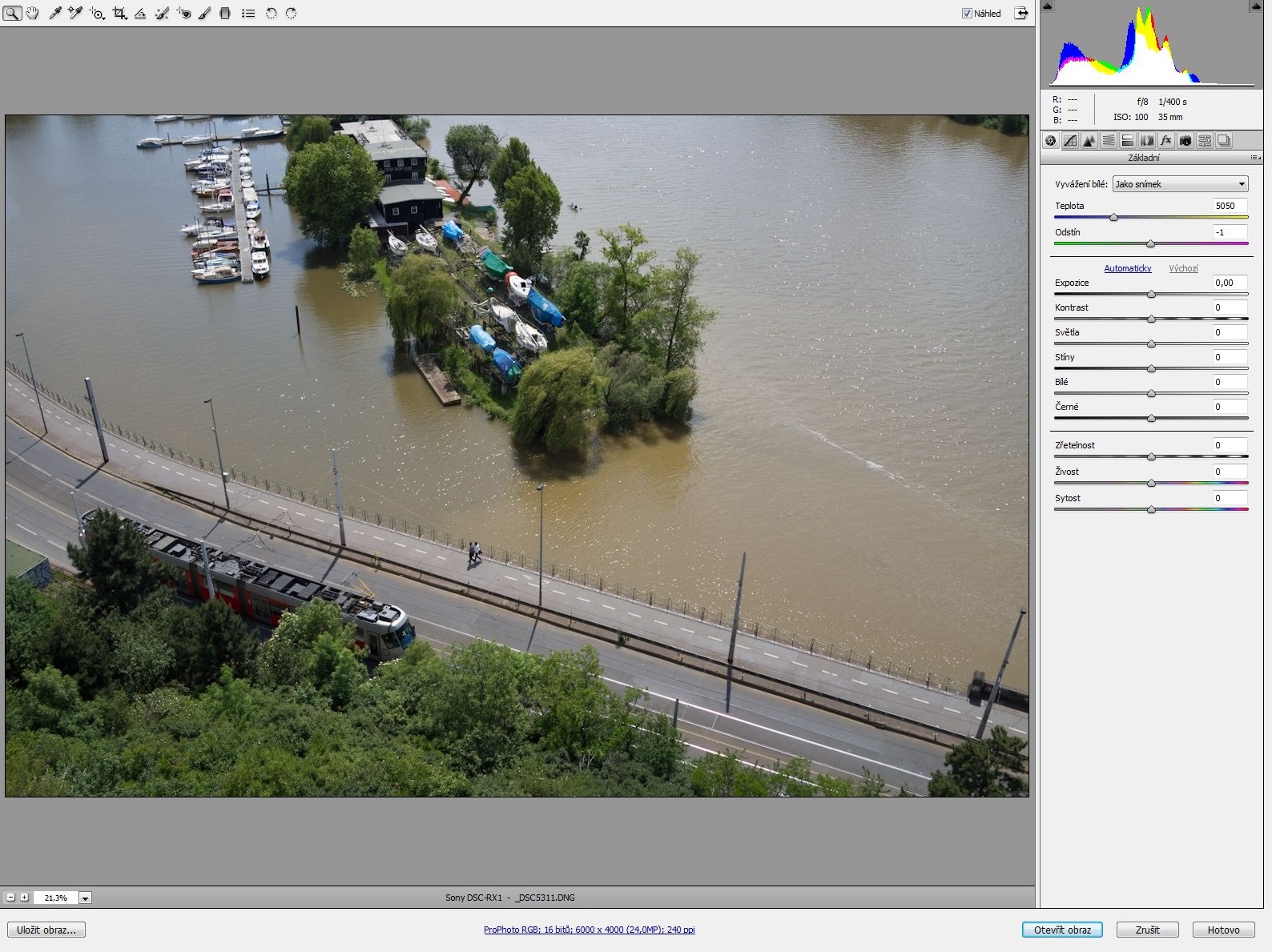Screen dimensions: 1272x952
Task: Click the Otevřít obraz button
Action: point(1062,930)
